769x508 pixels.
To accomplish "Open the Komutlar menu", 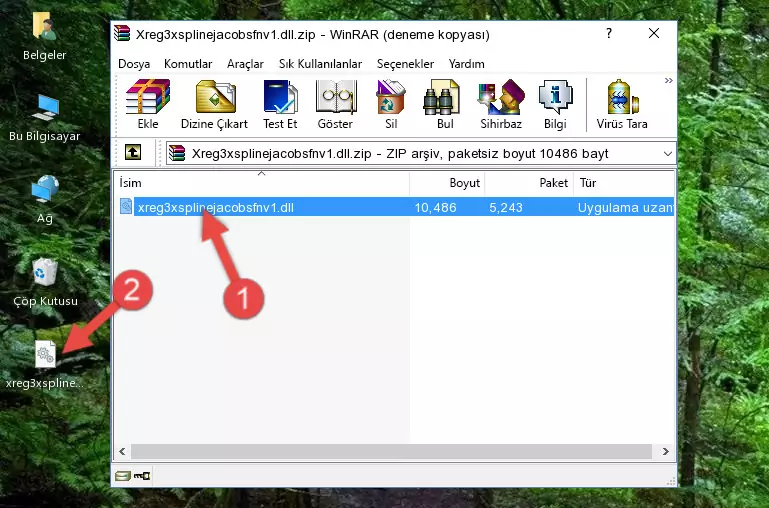I will (x=188, y=64).
